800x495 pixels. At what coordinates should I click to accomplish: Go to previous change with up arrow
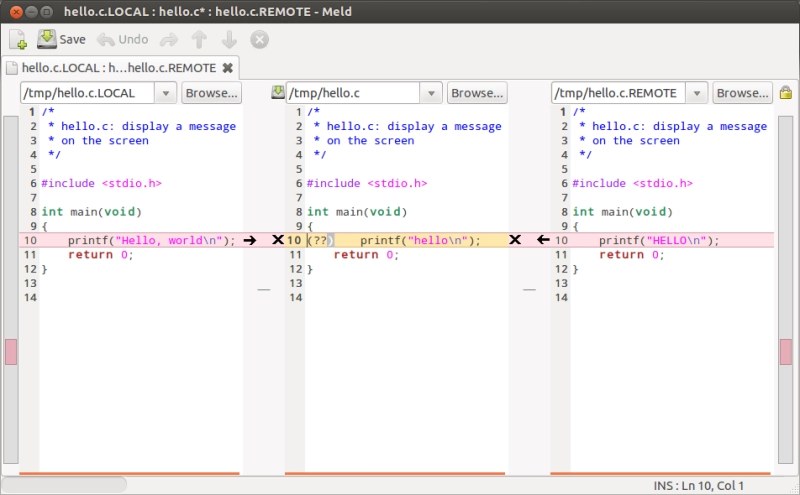coord(199,39)
